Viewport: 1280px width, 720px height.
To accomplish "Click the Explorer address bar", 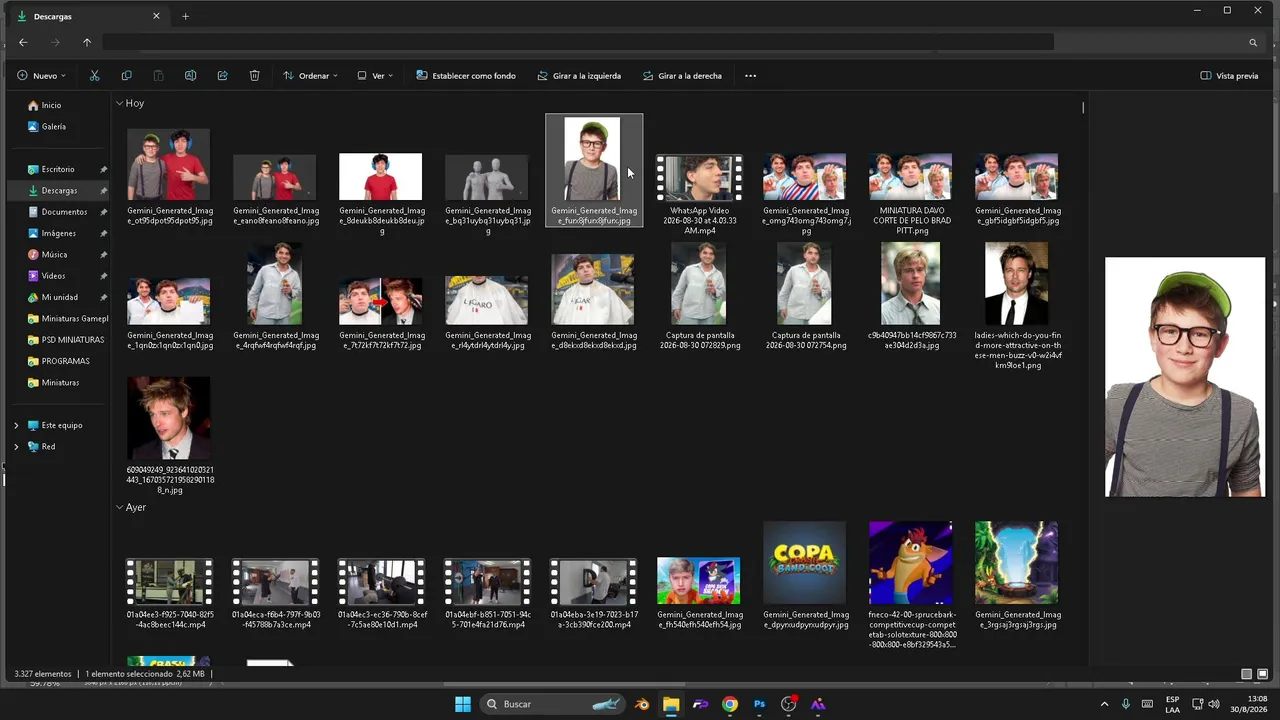I will pyautogui.click(x=578, y=42).
